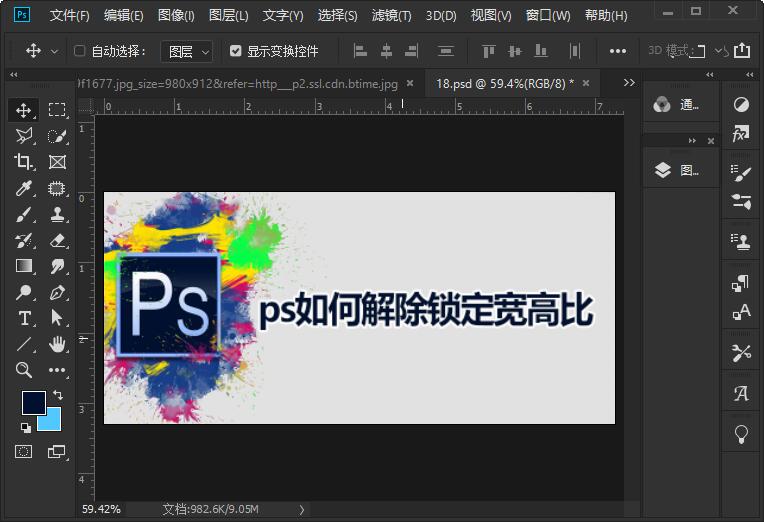Open the 图像(I) menu
Screen dimensions: 764x522
(176, 16)
